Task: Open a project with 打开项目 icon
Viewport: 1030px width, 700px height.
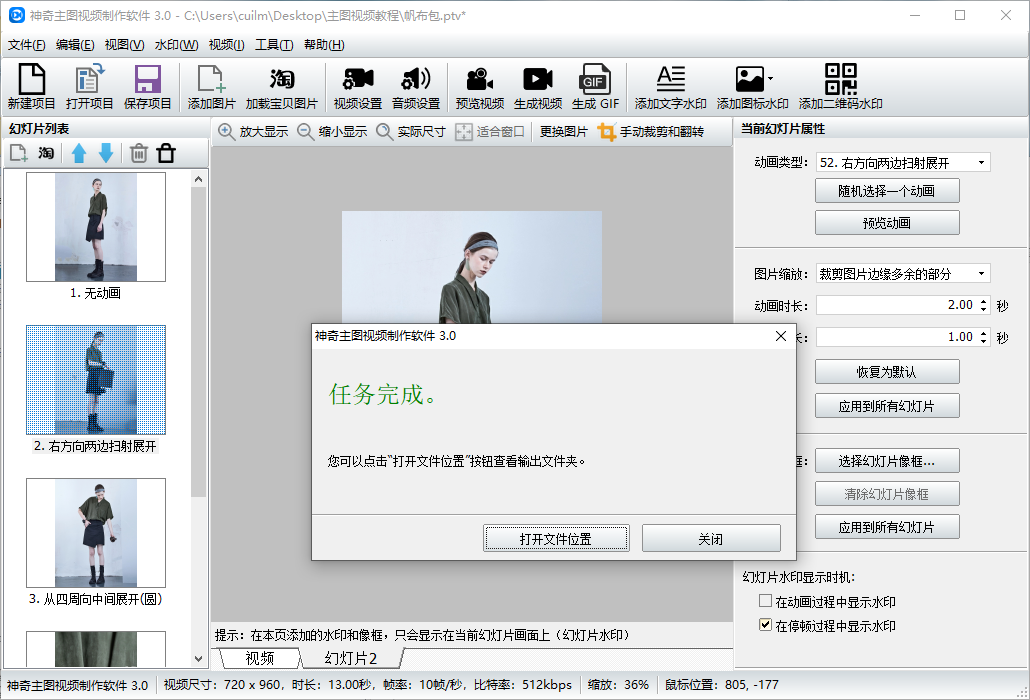Action: pos(89,86)
